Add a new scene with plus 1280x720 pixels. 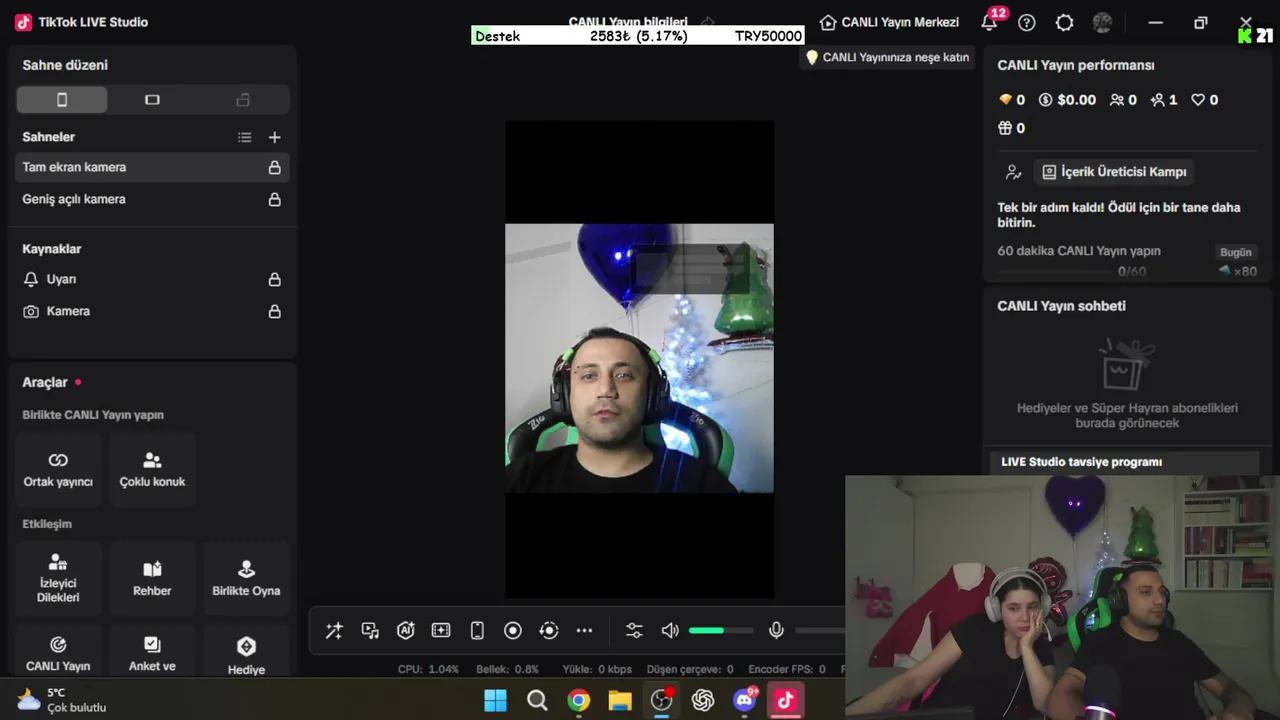coord(275,137)
